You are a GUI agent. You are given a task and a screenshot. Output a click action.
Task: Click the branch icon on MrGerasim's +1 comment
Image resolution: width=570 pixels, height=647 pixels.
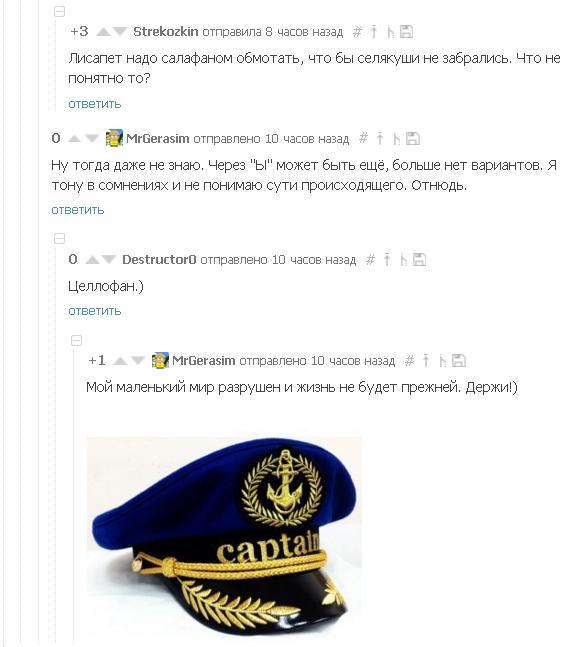click(x=442, y=361)
